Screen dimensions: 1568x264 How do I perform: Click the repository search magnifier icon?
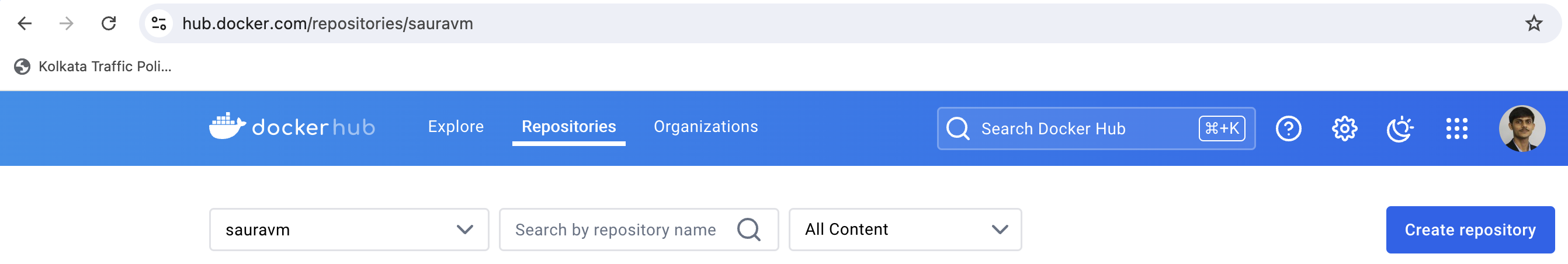[x=749, y=230]
